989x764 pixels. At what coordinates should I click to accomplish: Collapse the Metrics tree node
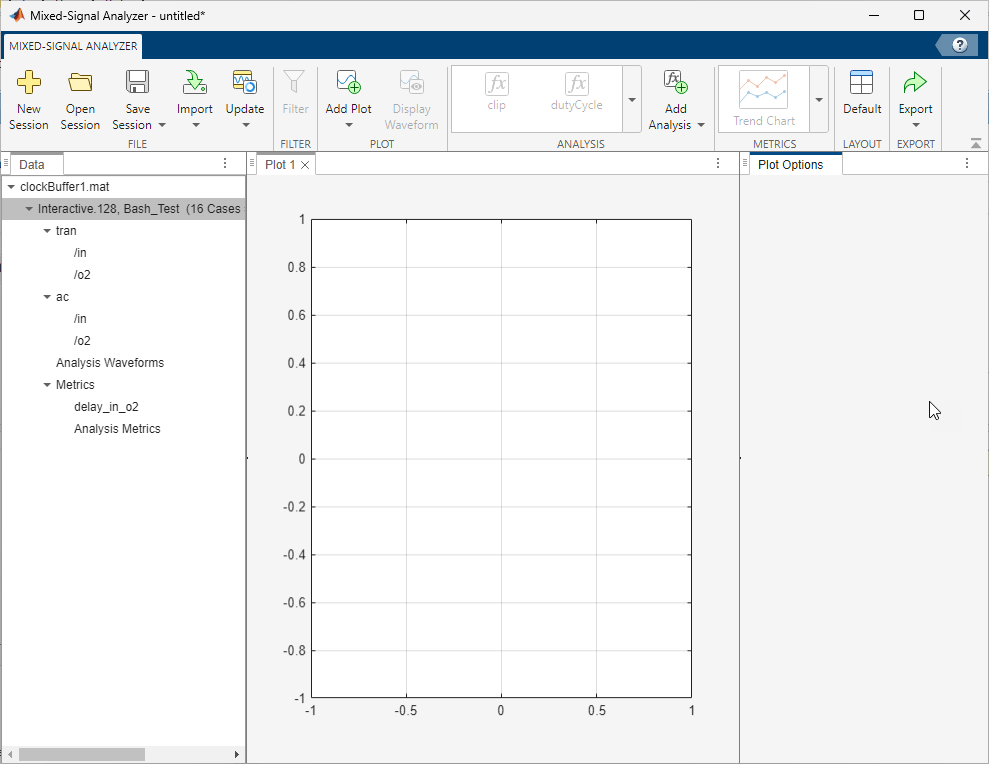[x=47, y=385]
